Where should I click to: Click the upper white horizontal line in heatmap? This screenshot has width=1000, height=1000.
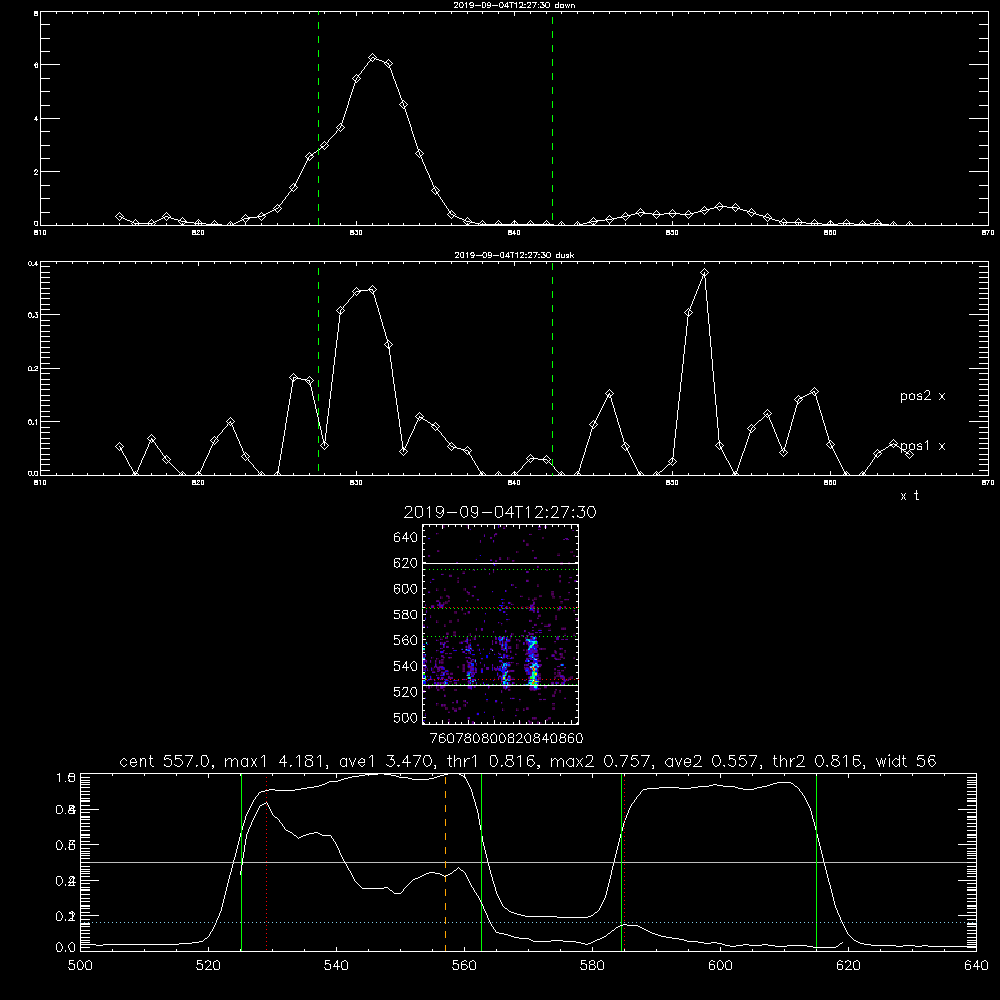[x=500, y=563]
